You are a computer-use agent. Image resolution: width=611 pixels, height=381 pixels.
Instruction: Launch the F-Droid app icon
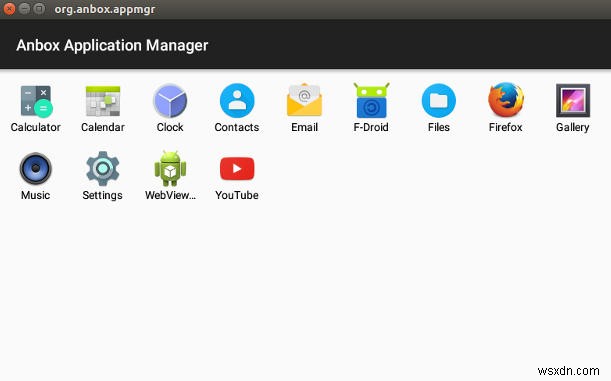pyautogui.click(x=371, y=101)
